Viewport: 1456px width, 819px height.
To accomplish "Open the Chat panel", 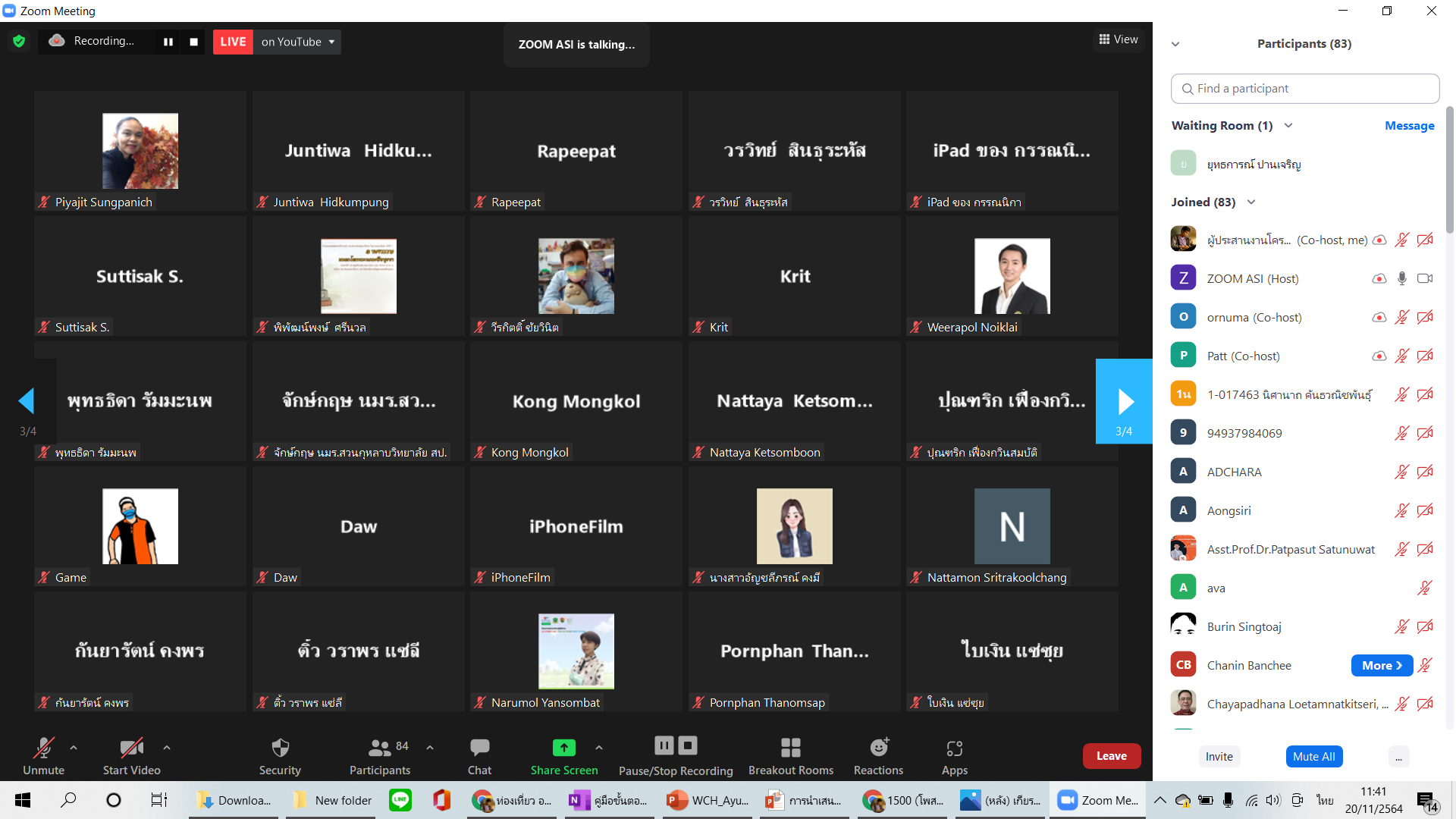I will click(x=479, y=756).
